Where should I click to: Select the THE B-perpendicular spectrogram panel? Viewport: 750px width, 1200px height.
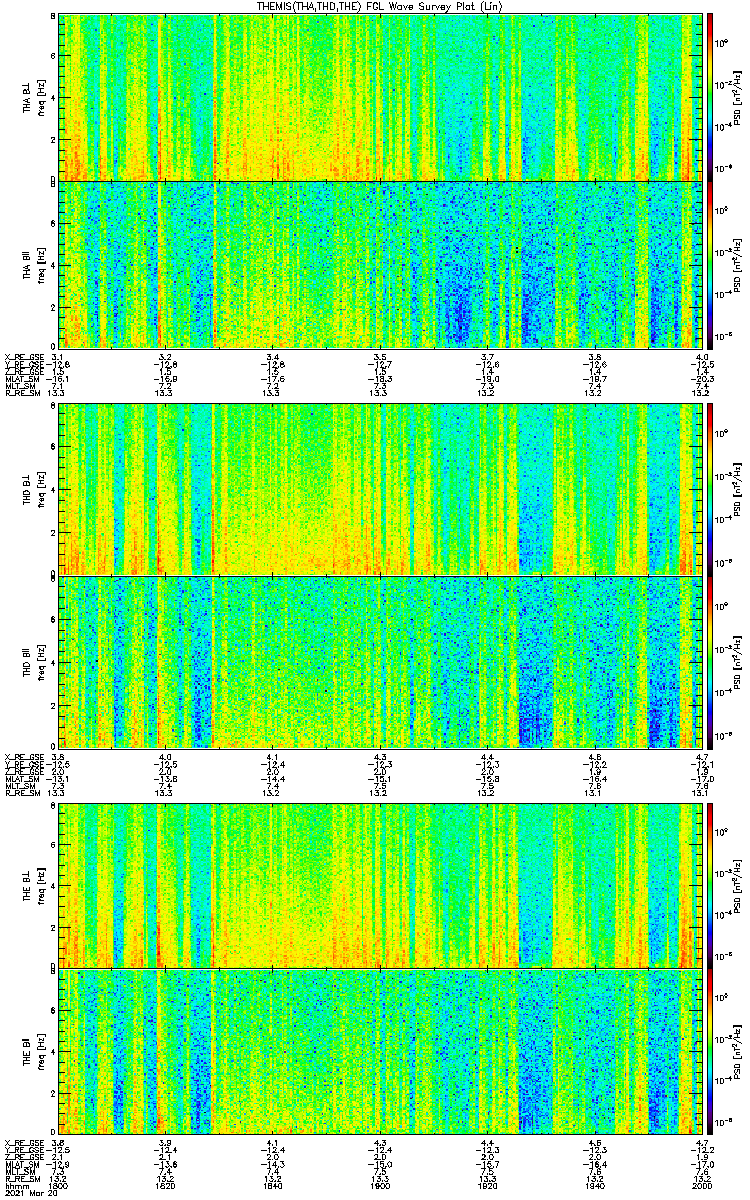(382, 885)
